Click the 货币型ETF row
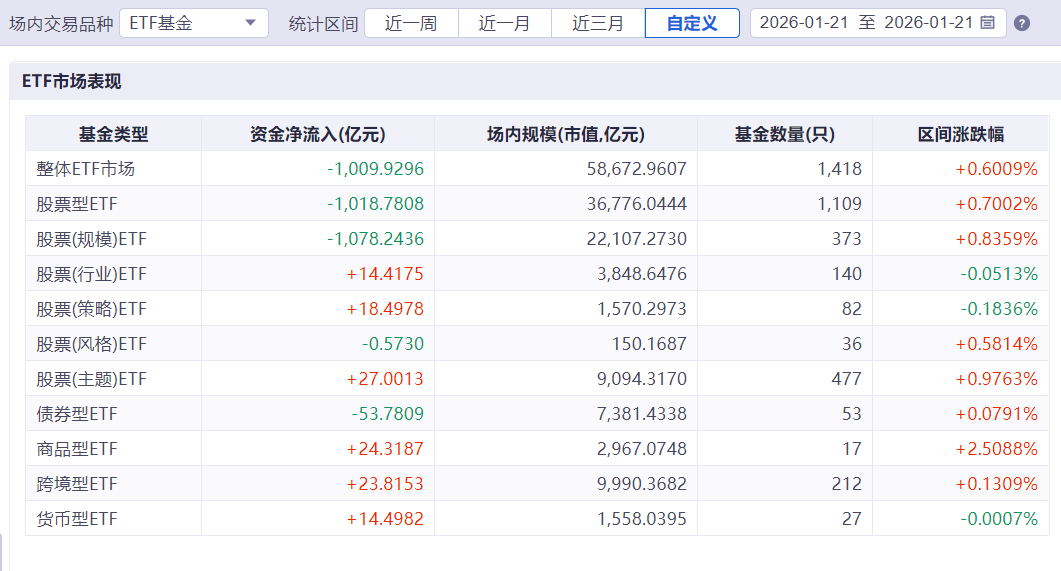This screenshot has height=571, width=1061. point(537,519)
